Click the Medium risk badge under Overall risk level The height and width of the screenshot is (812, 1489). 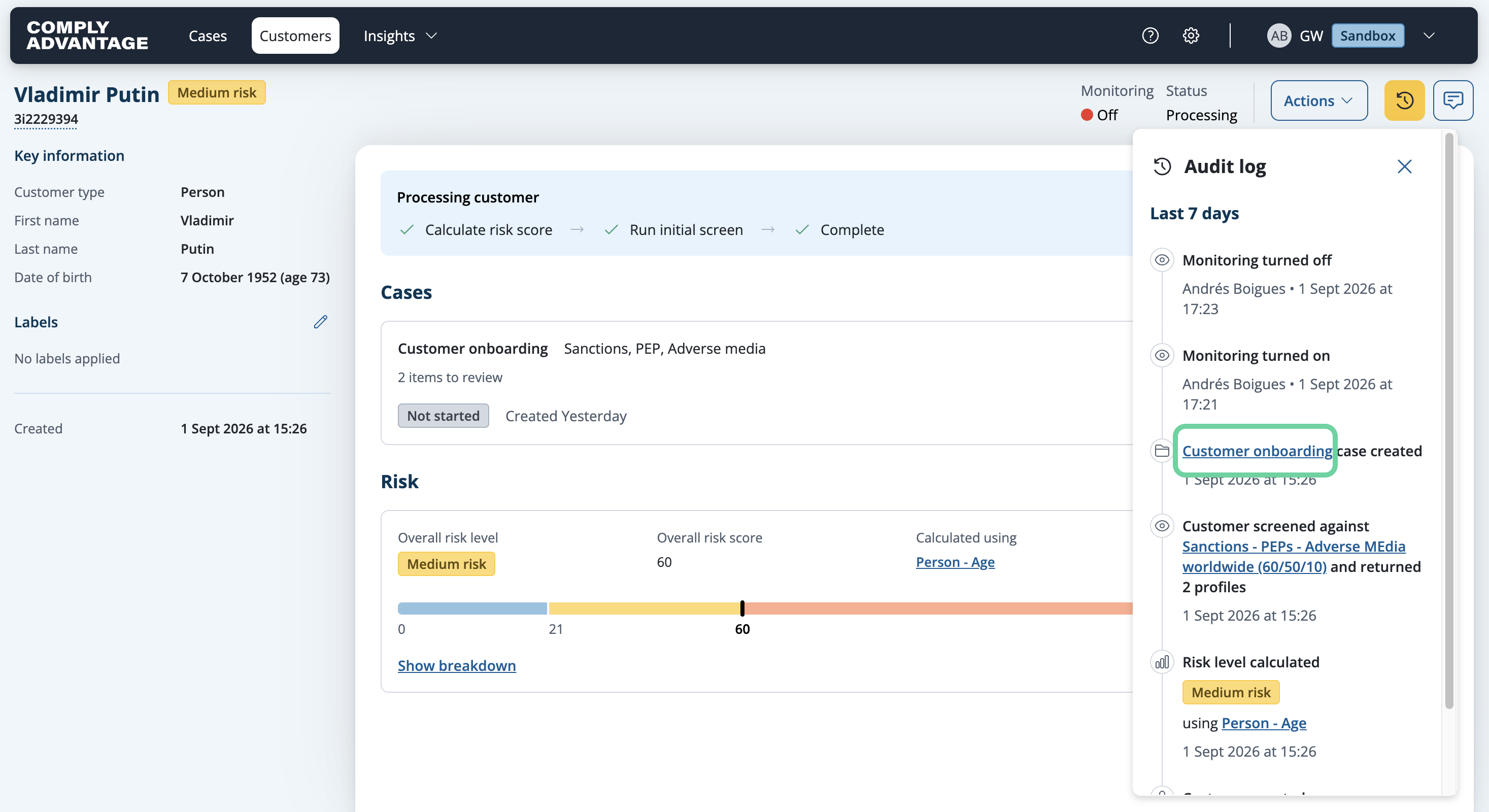[x=446, y=564]
